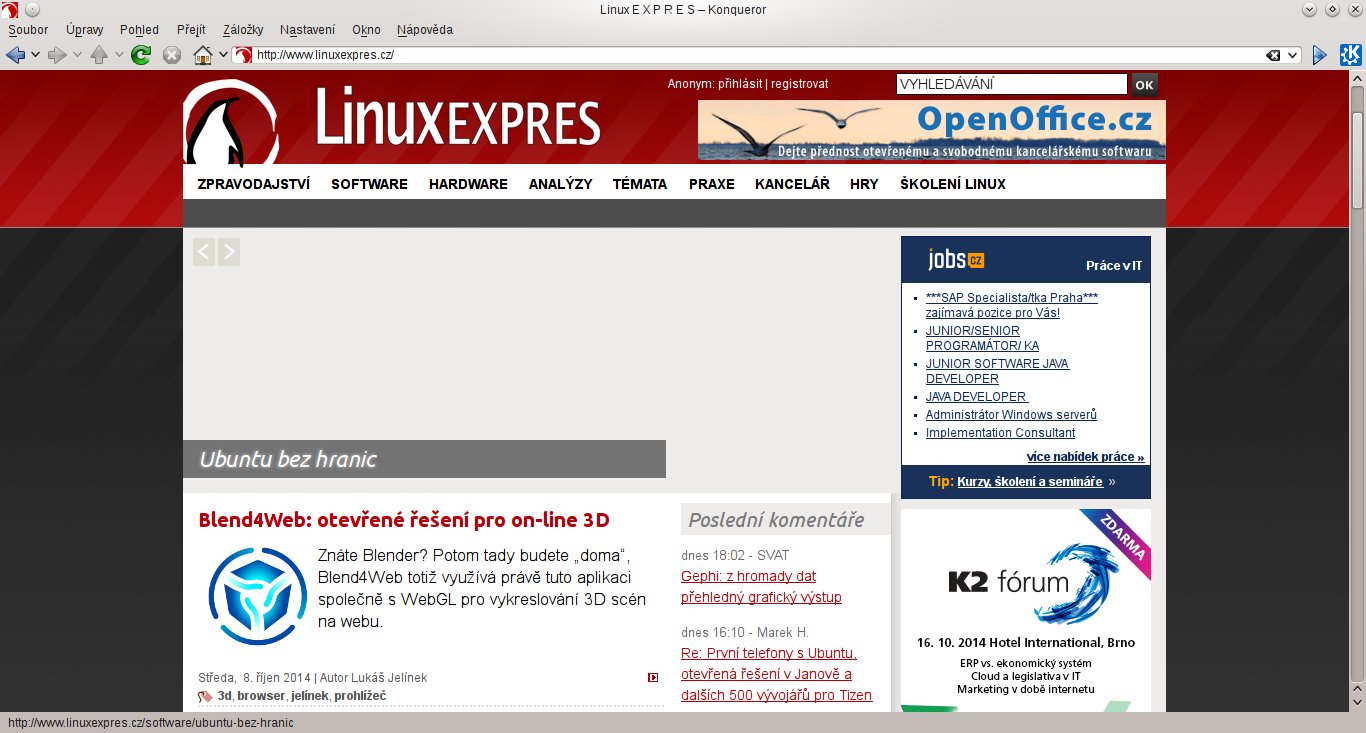Open the ZPRAVODAJSTVÍ section
This screenshot has height=733, width=1366.
point(254,184)
